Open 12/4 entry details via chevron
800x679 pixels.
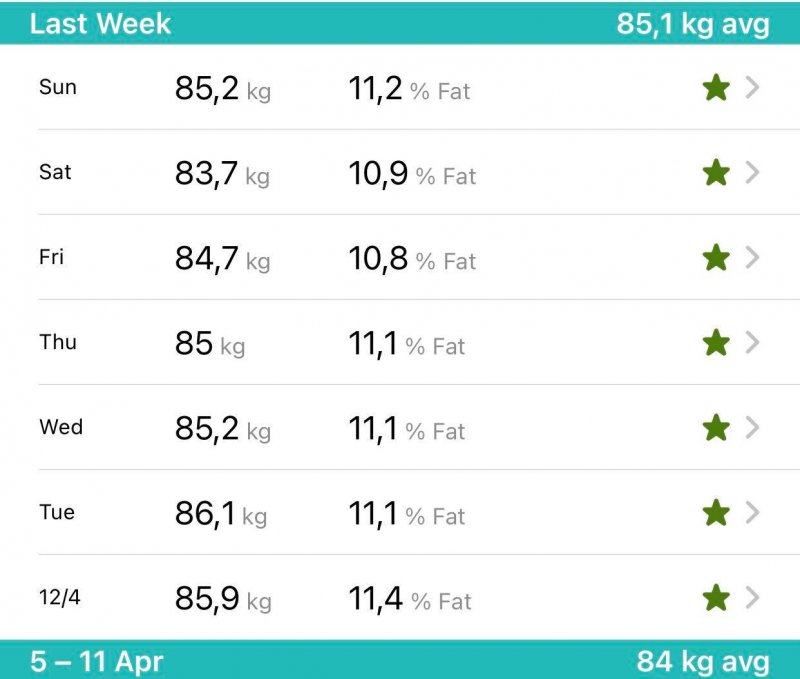pyautogui.click(x=753, y=597)
